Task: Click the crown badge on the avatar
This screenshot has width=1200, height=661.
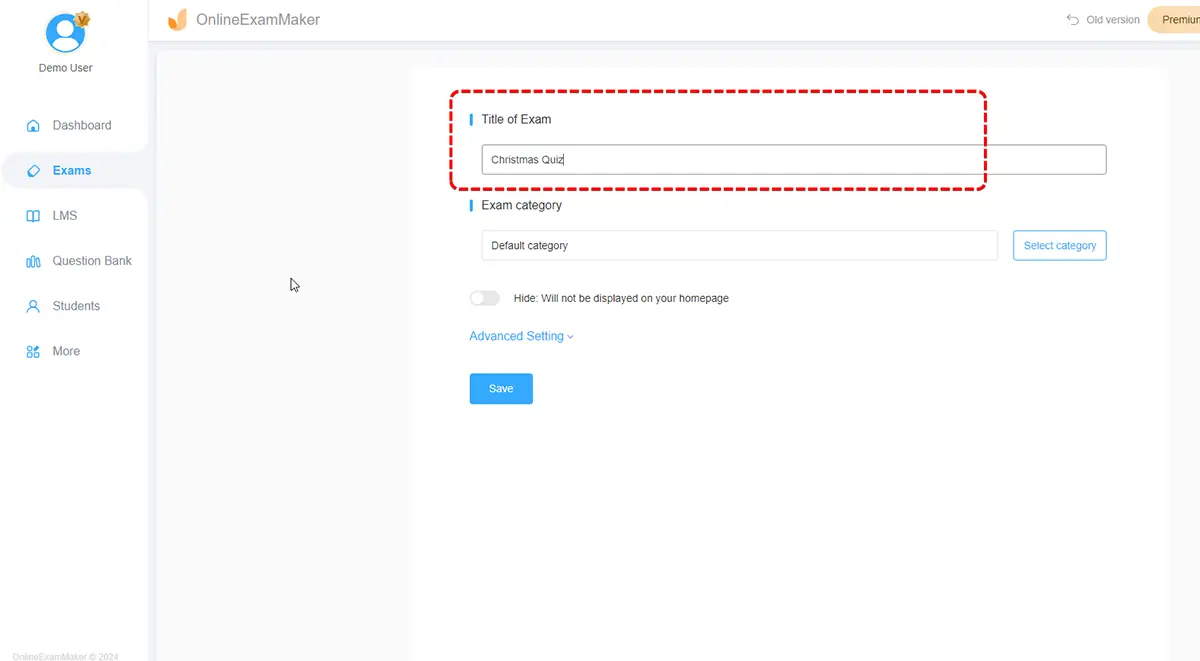Action: [x=83, y=19]
